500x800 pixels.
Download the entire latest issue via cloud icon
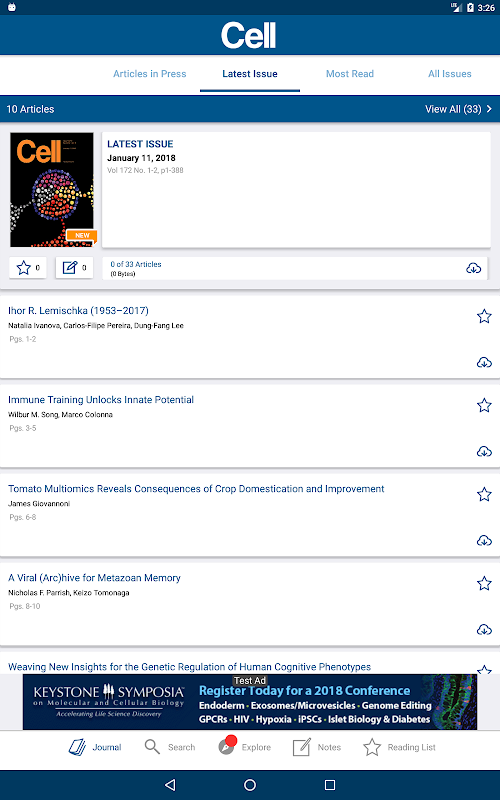click(473, 268)
